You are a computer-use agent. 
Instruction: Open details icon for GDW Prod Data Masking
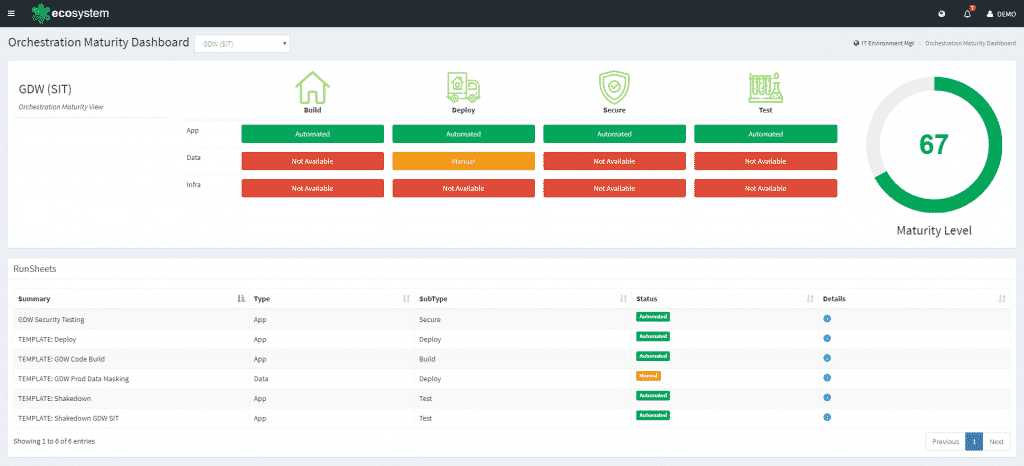[x=827, y=378]
